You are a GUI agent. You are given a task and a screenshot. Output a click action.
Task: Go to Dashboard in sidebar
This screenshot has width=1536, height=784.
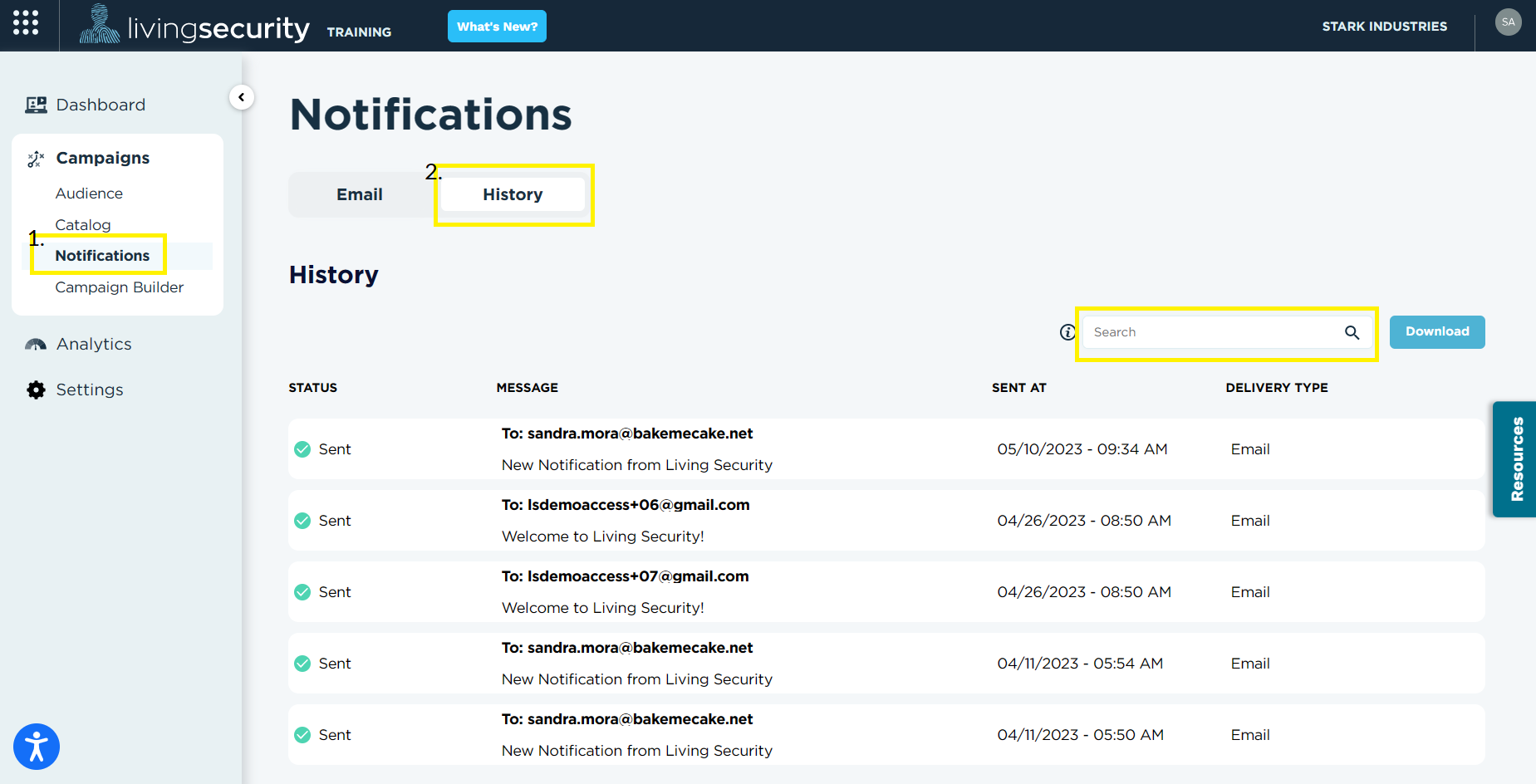coord(101,105)
